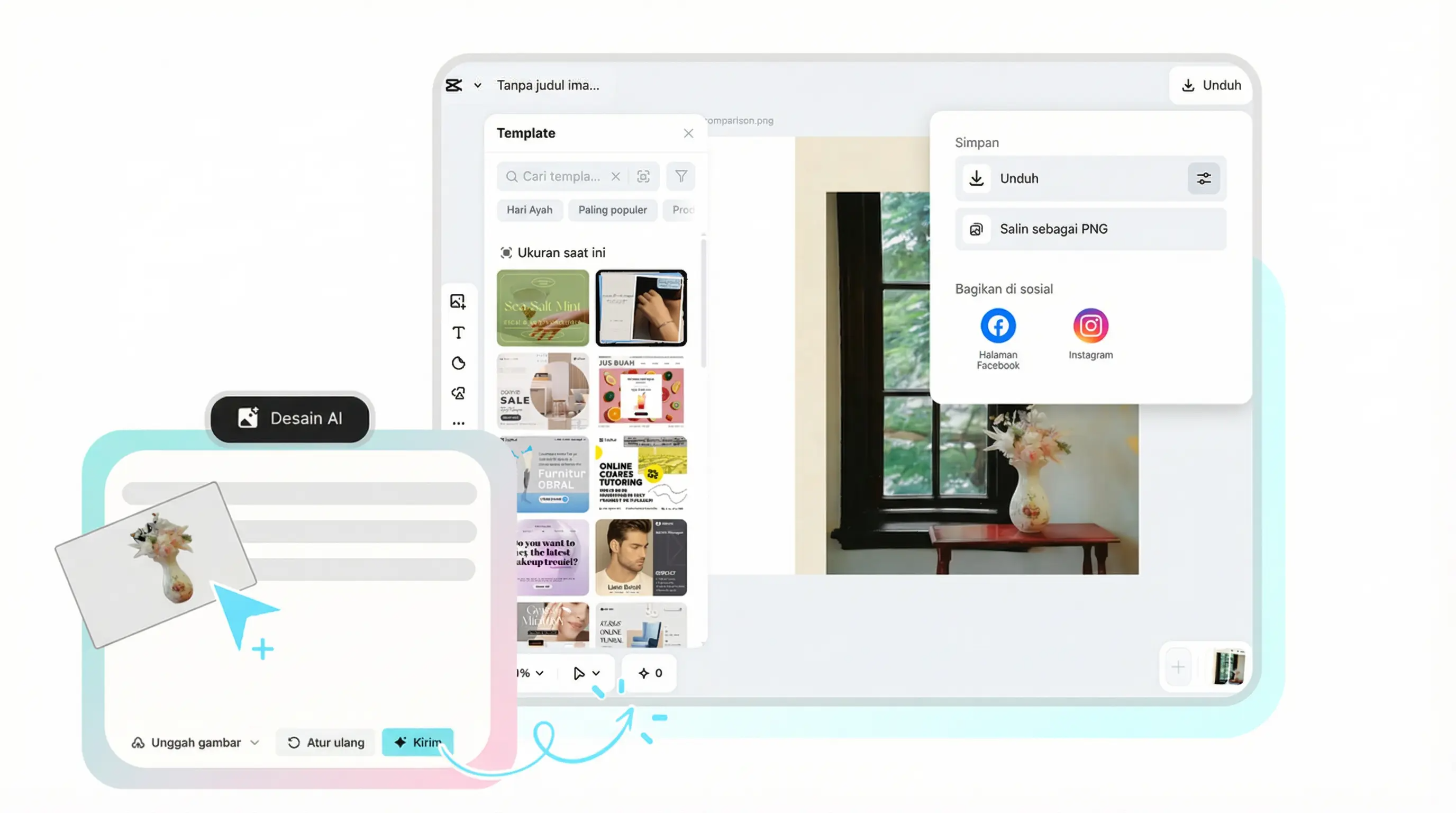Open download settings sliders icon
1456x813 pixels.
coord(1203,179)
